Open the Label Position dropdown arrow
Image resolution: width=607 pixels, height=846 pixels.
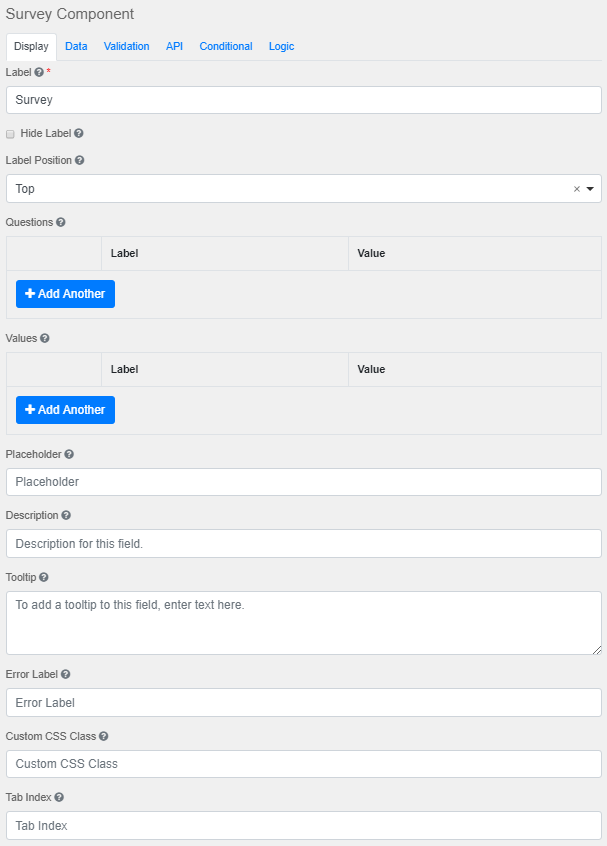tap(590, 189)
